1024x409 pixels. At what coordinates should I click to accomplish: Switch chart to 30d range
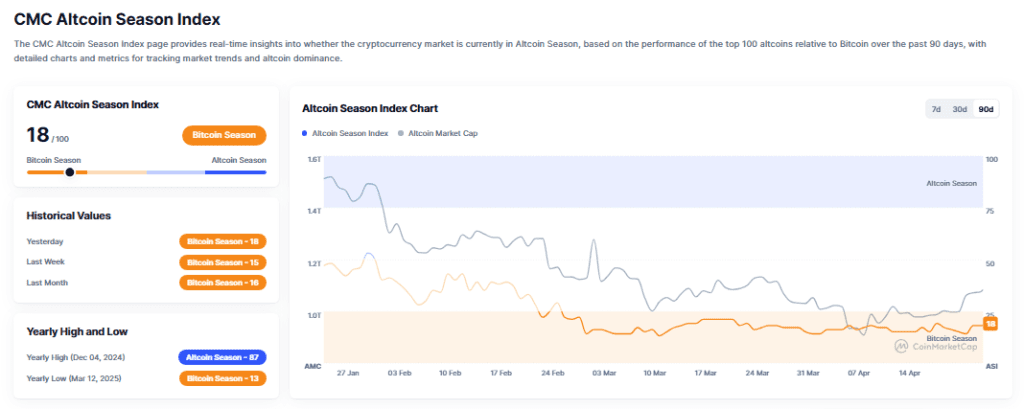coord(959,109)
